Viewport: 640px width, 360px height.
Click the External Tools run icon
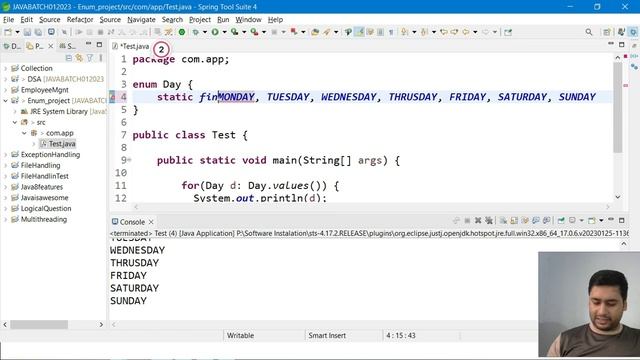(x=254, y=32)
